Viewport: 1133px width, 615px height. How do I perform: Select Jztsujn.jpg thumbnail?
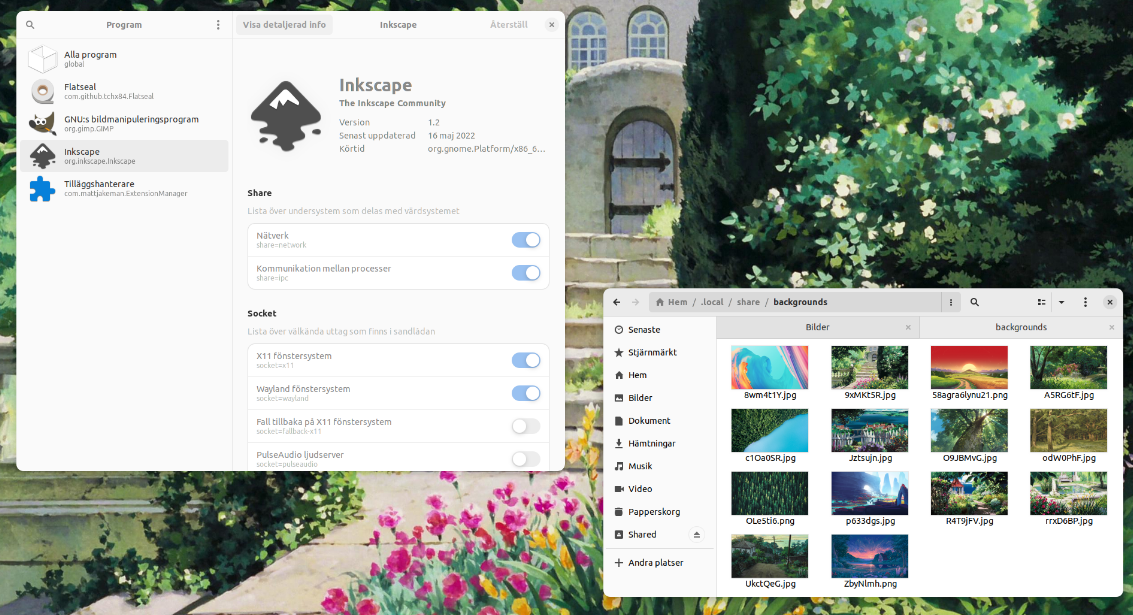click(x=869, y=430)
